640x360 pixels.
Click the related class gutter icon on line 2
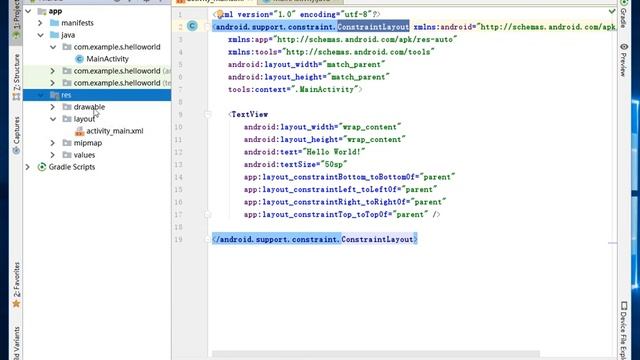(192, 26)
